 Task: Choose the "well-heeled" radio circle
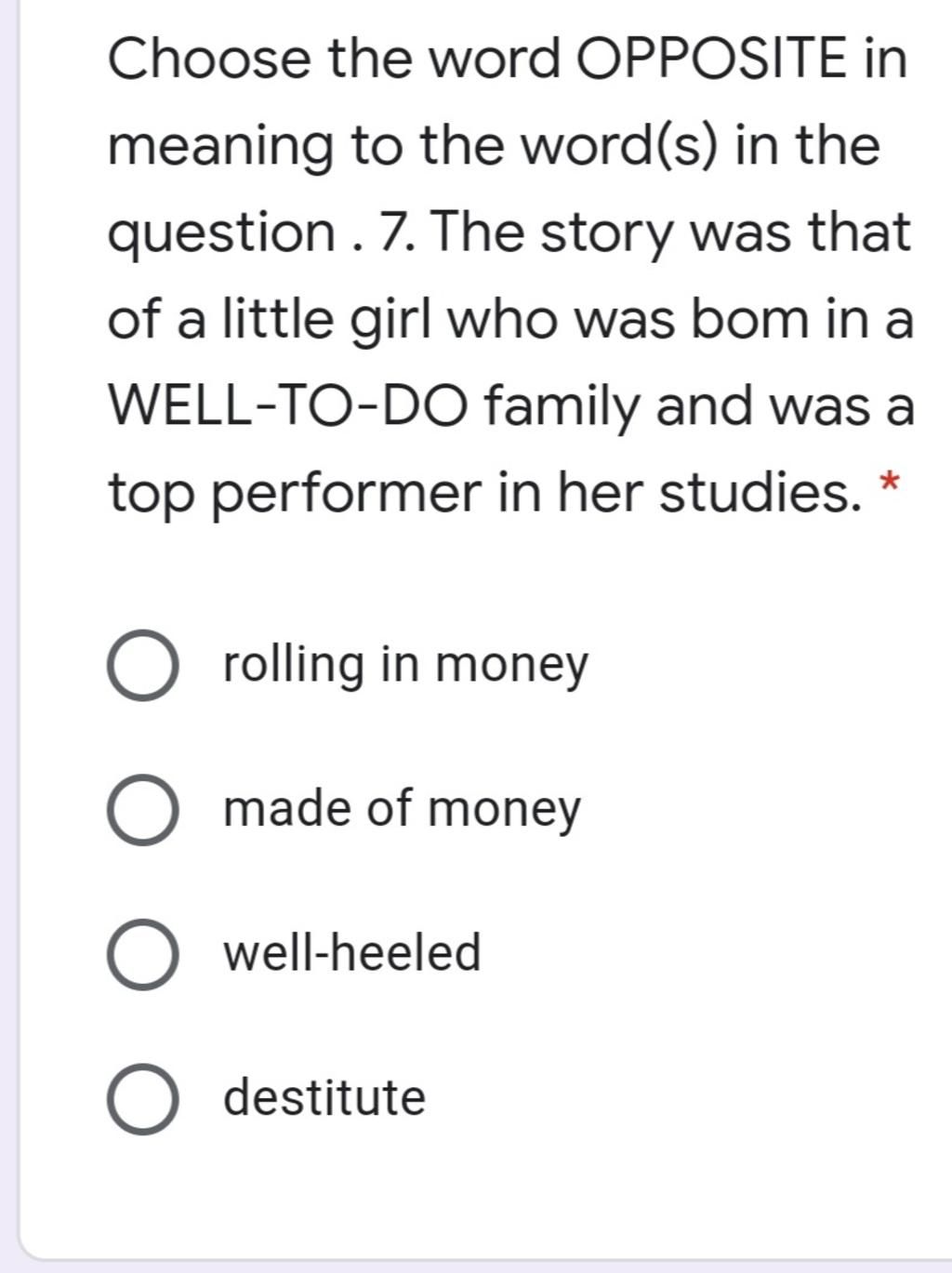coord(142,954)
